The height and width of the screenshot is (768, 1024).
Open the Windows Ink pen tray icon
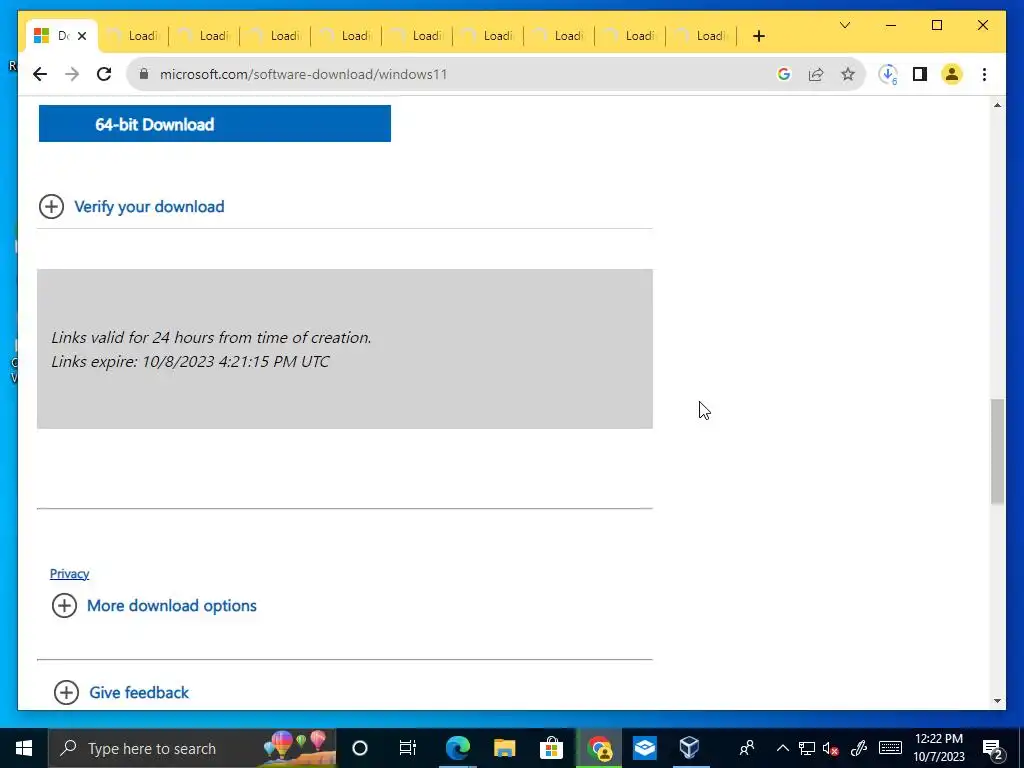[859, 748]
